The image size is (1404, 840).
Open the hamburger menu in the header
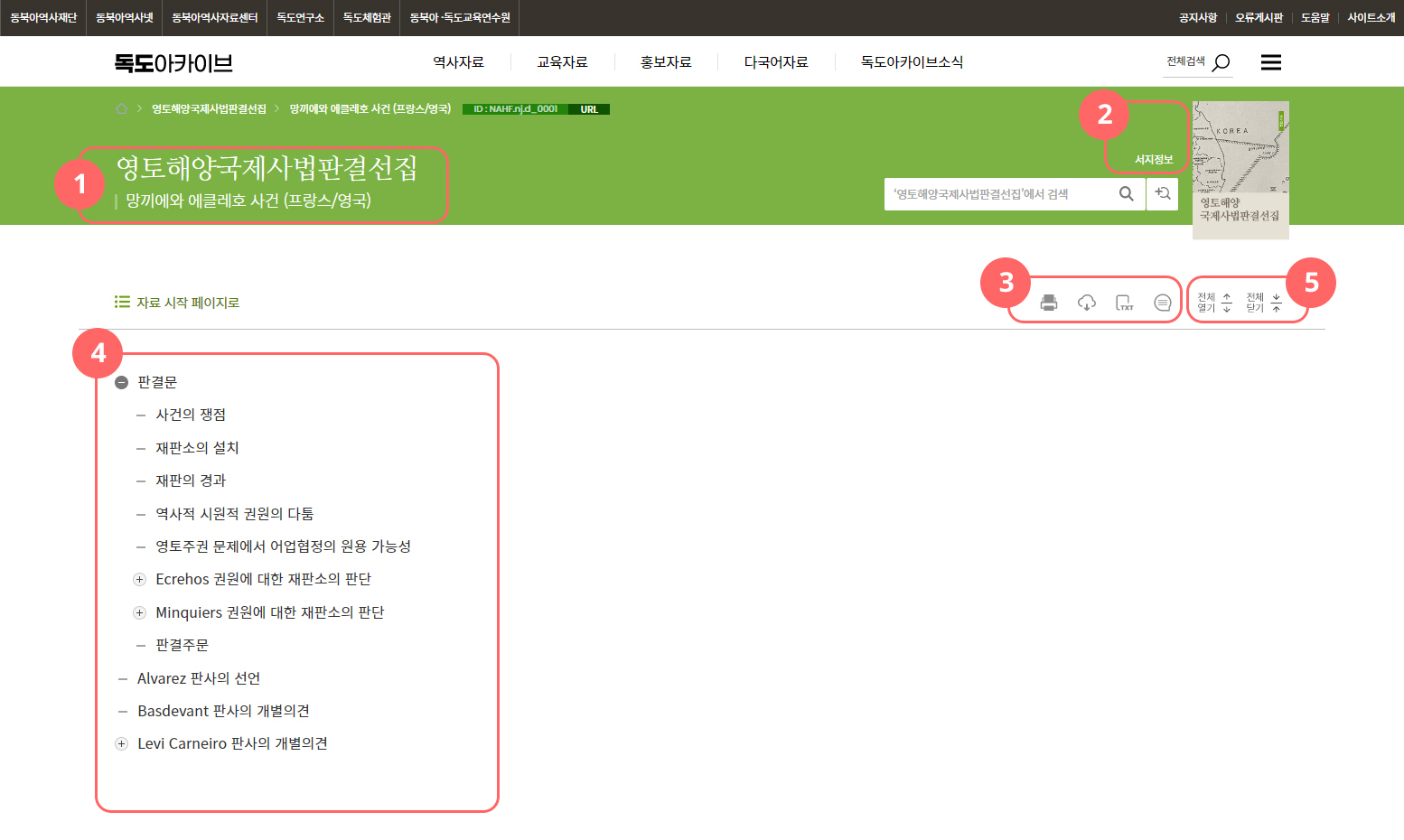tap(1270, 61)
